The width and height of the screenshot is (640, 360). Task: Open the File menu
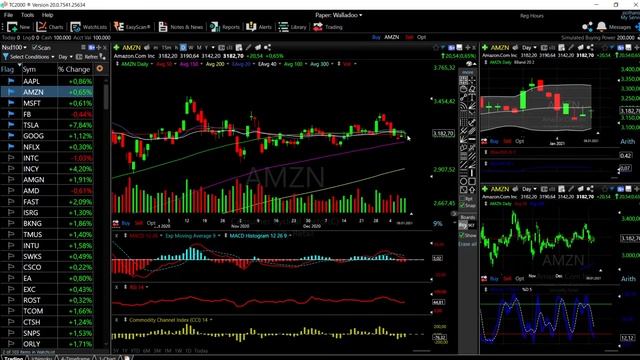8,15
